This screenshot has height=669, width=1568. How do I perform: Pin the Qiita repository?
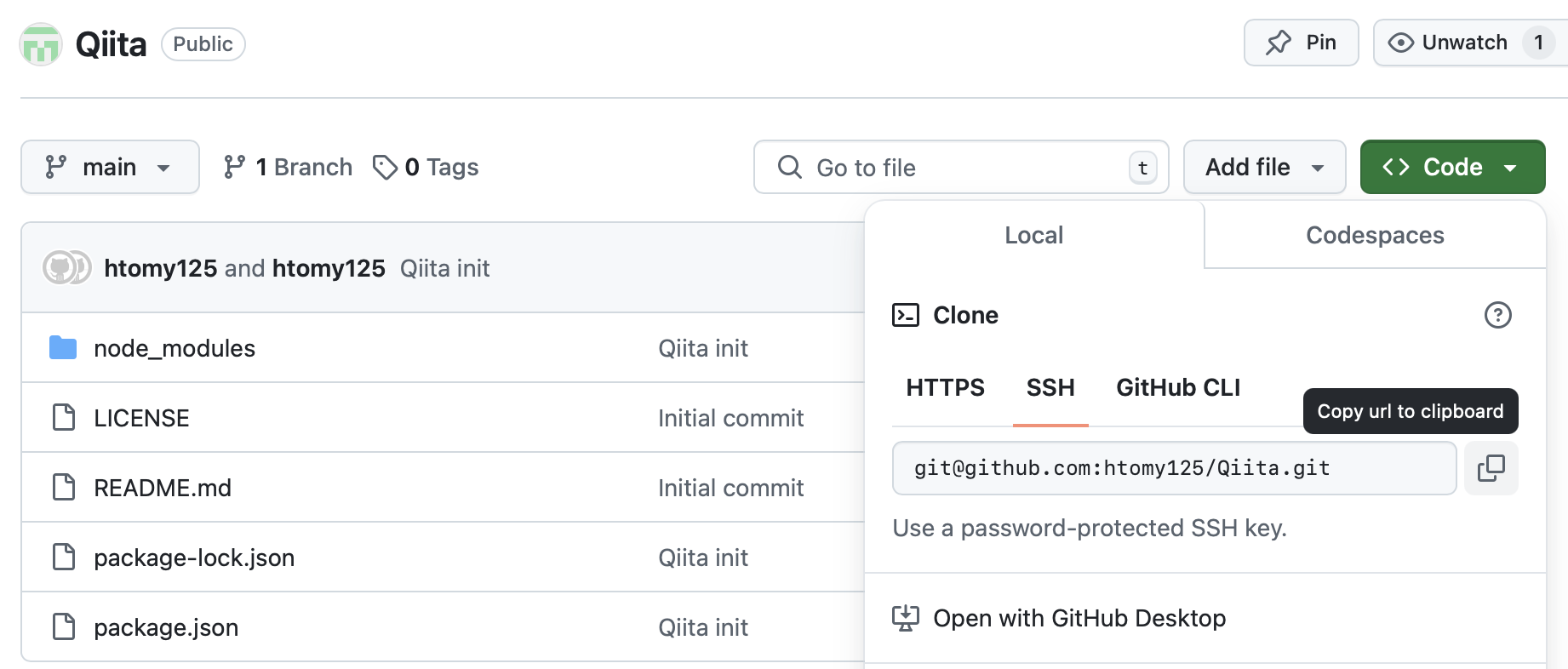1301,43
